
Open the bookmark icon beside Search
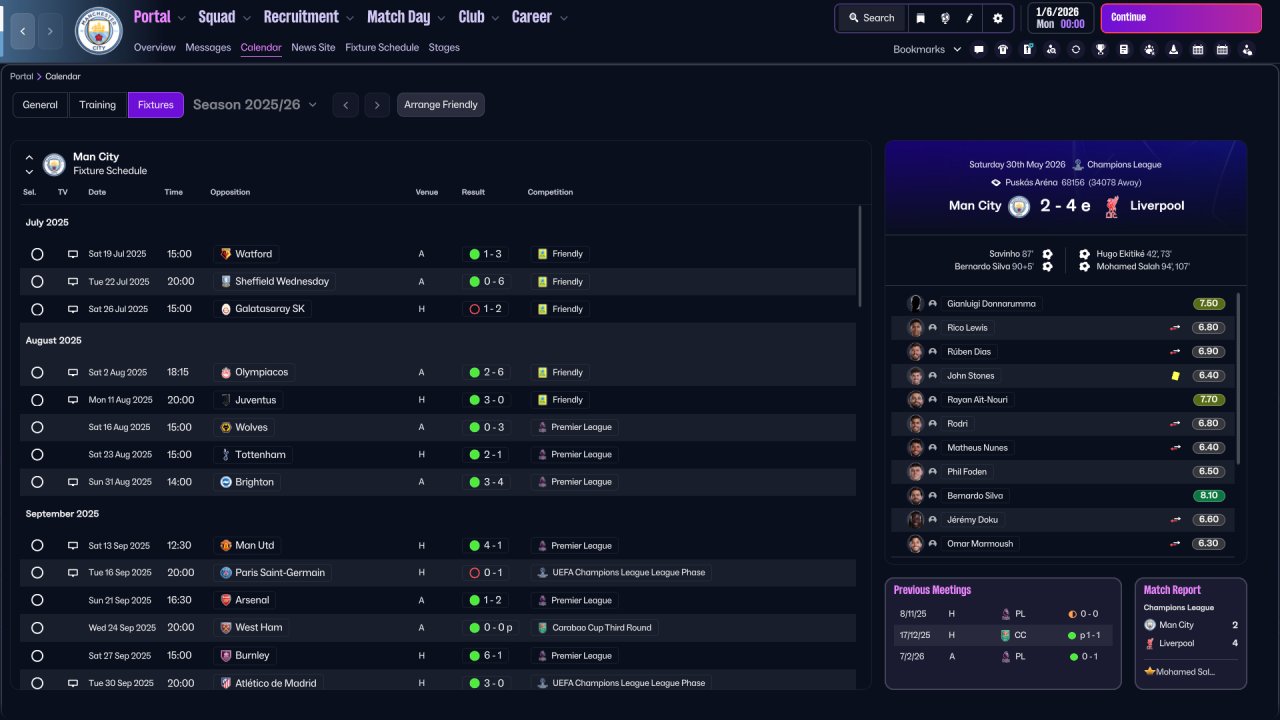point(921,18)
